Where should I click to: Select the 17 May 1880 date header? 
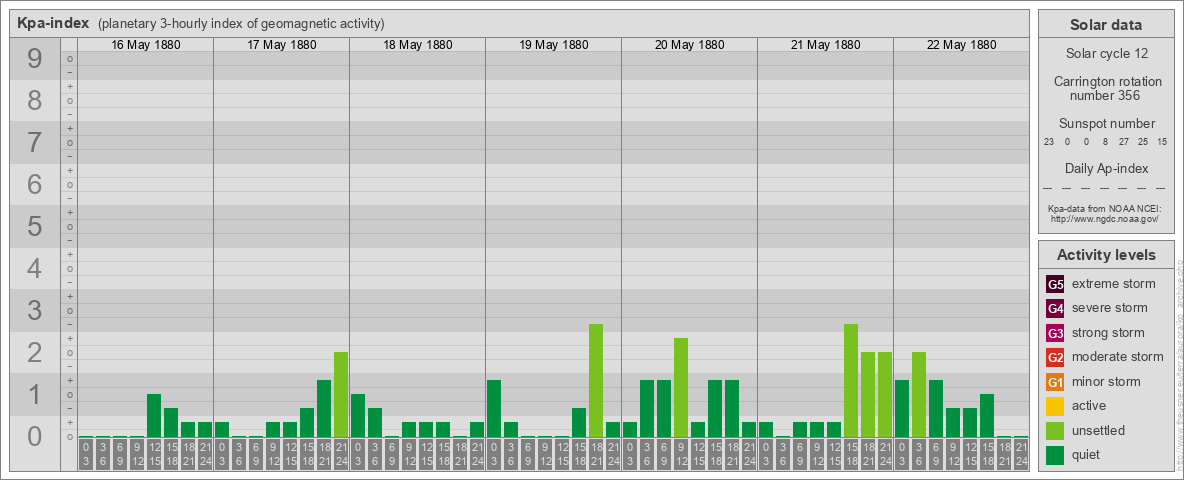282,45
